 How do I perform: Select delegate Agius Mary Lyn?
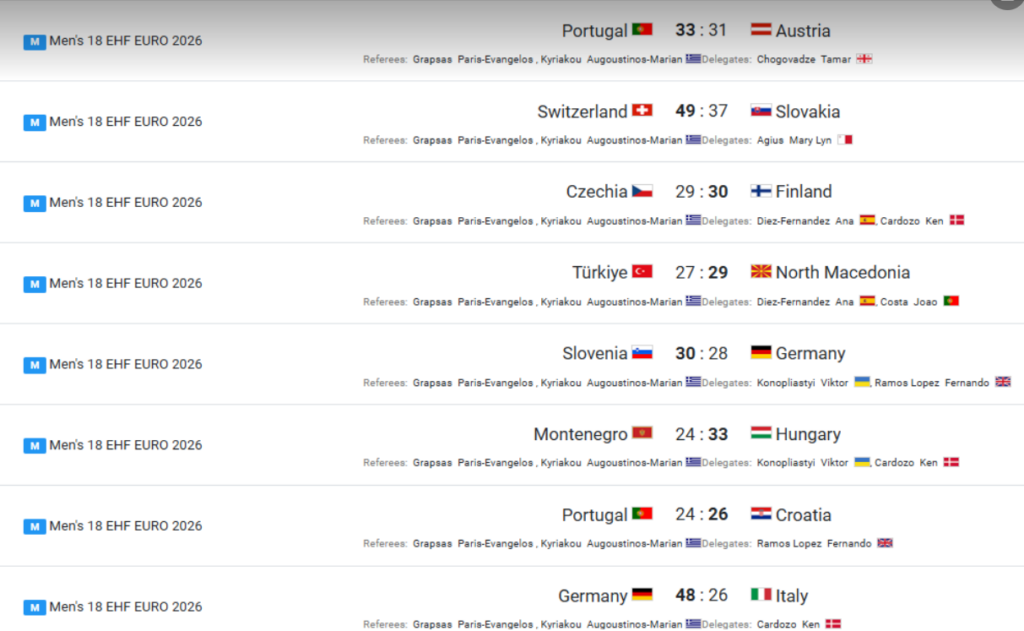pyautogui.click(x=794, y=140)
